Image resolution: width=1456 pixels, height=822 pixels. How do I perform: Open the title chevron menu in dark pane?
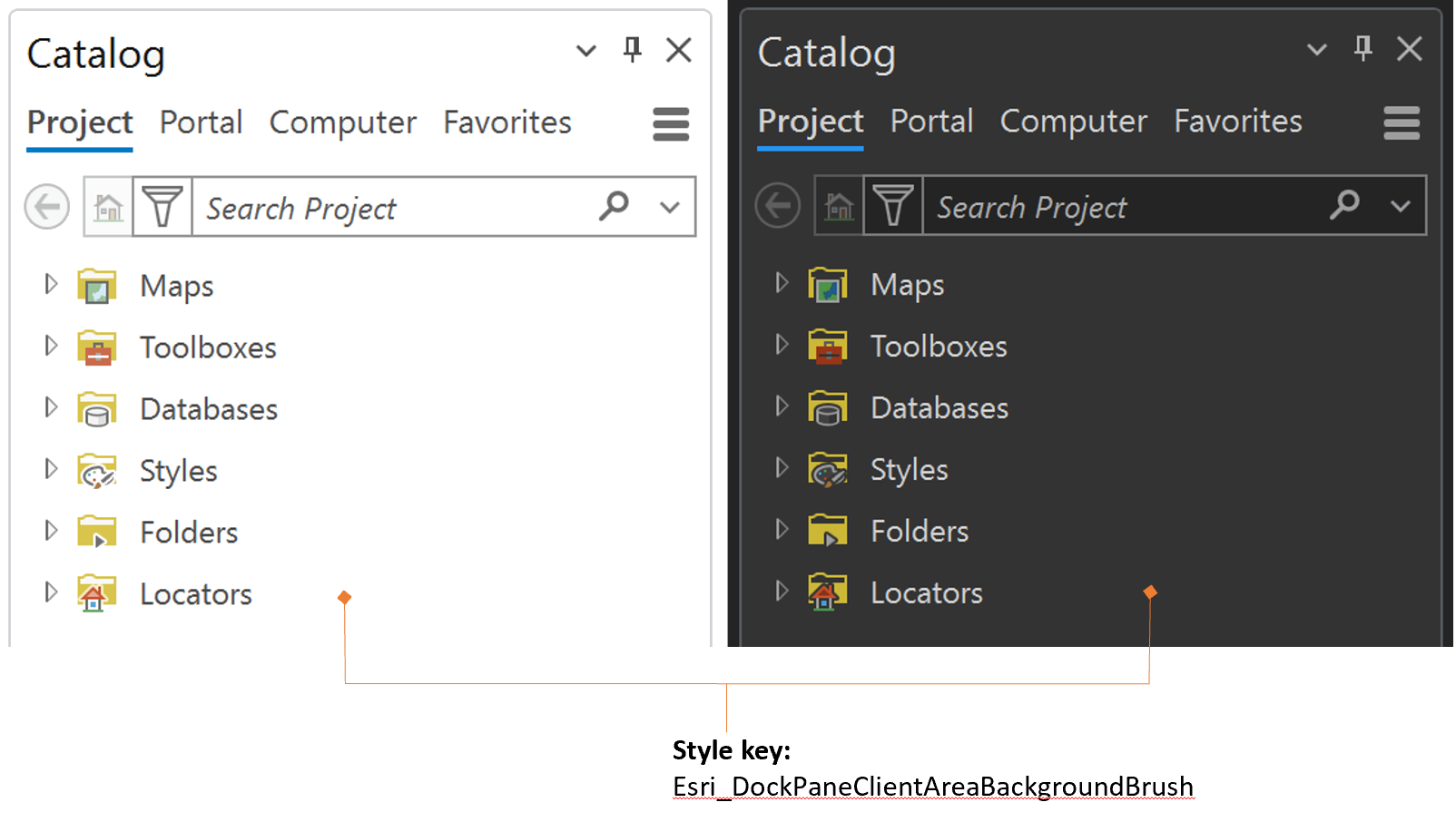coord(1316,50)
